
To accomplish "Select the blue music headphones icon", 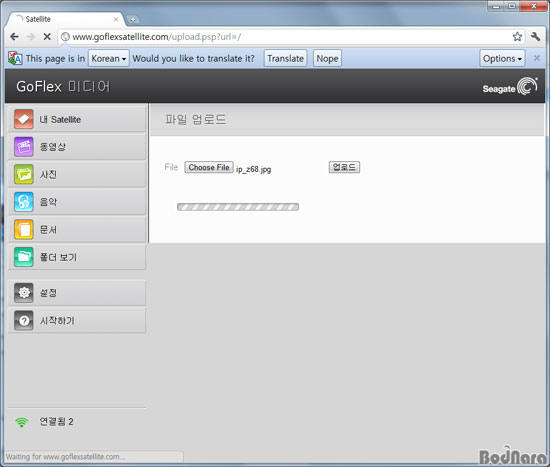I will click(24, 202).
